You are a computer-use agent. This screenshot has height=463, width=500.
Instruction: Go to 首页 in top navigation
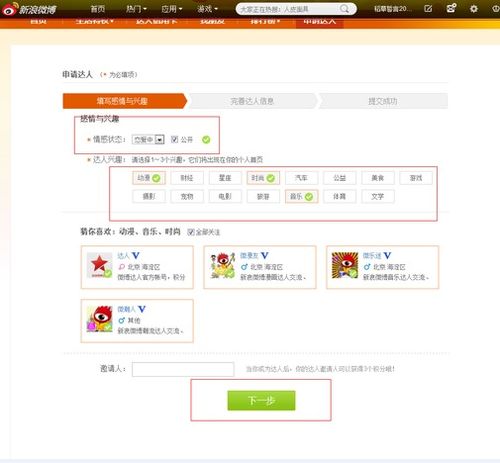(98, 9)
